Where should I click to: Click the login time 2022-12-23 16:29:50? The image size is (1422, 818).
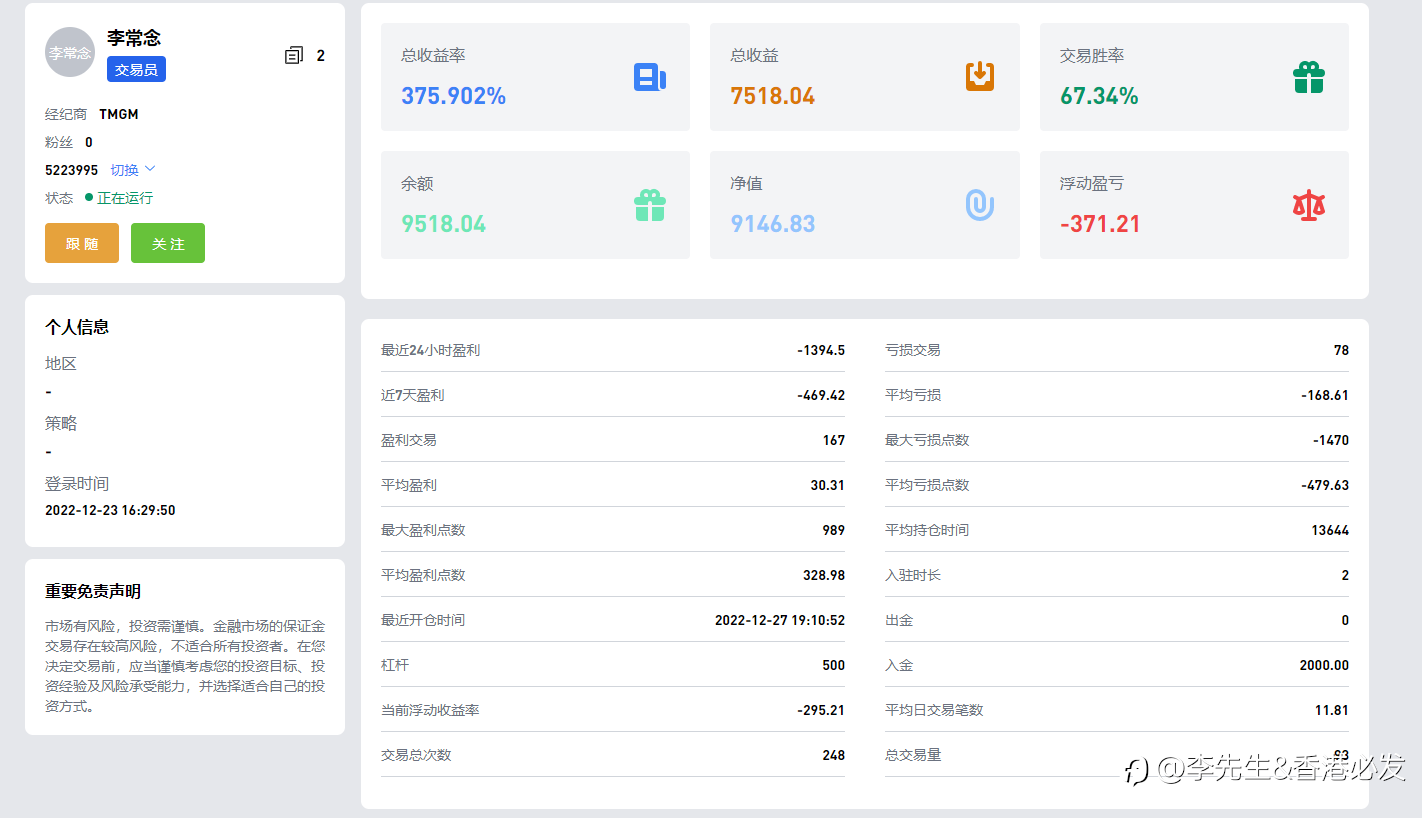110,510
